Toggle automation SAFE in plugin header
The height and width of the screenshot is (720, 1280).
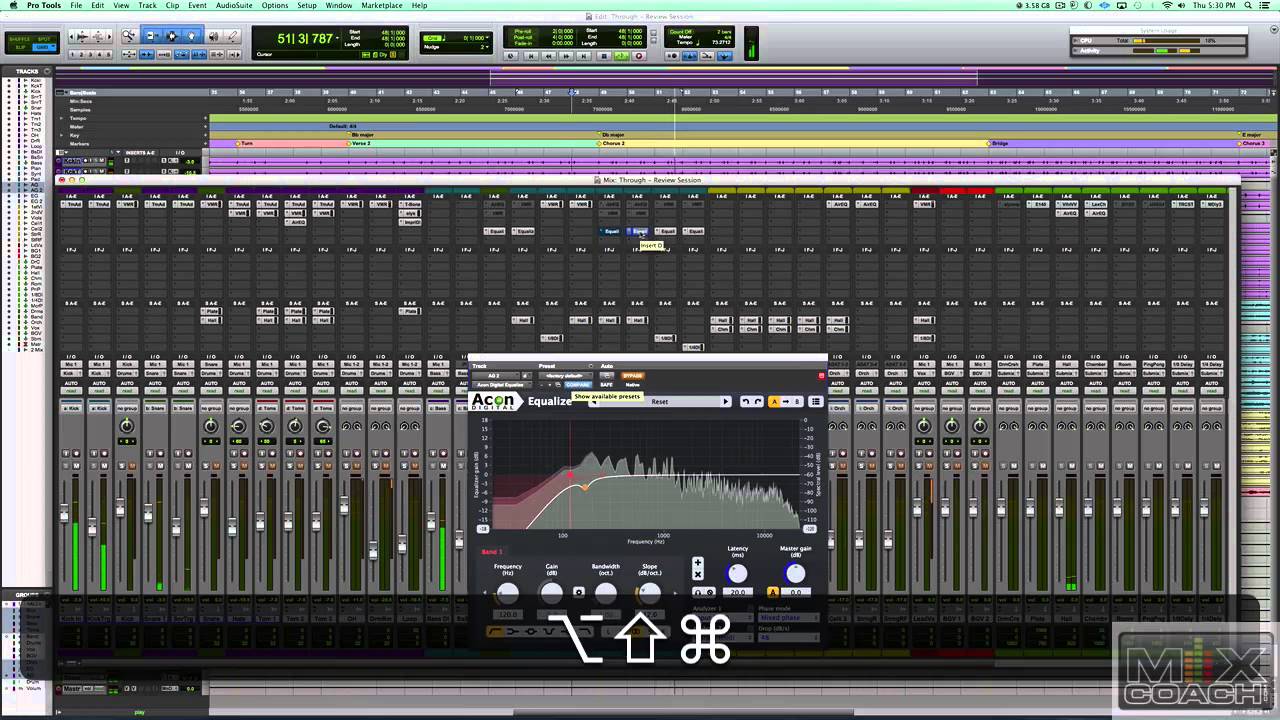coord(606,385)
